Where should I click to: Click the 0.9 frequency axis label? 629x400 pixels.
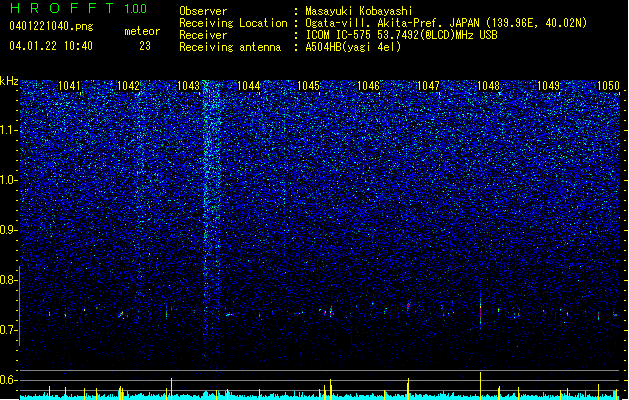click(9, 230)
